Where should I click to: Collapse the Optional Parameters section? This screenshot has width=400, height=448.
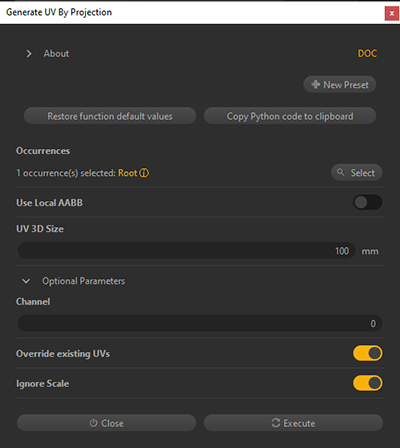pyautogui.click(x=26, y=281)
